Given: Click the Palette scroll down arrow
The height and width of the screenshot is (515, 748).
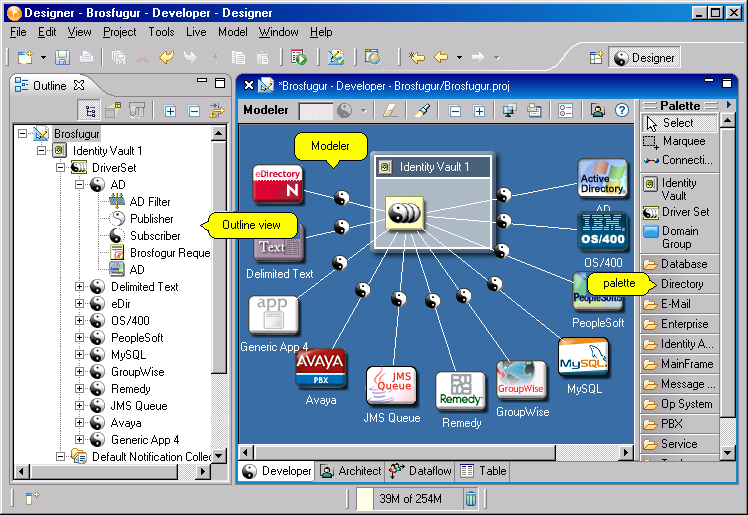Looking at the screenshot, I should coord(727,453).
